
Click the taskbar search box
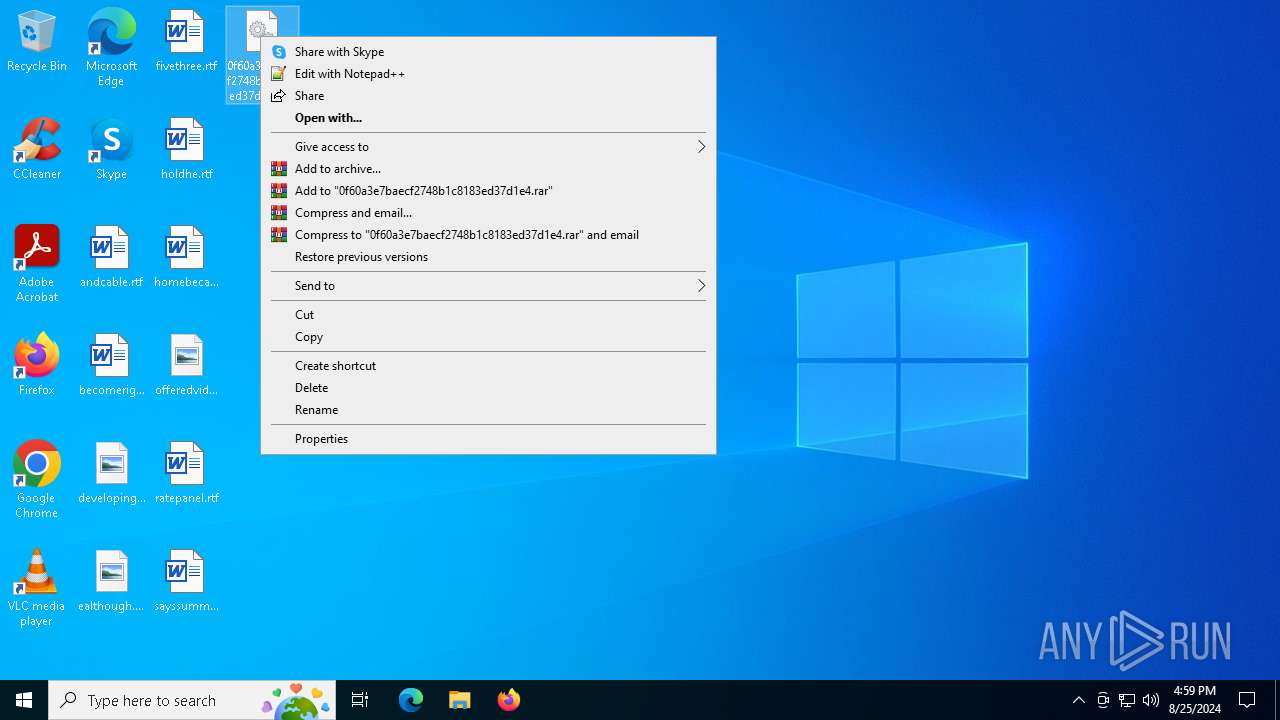tap(192, 700)
